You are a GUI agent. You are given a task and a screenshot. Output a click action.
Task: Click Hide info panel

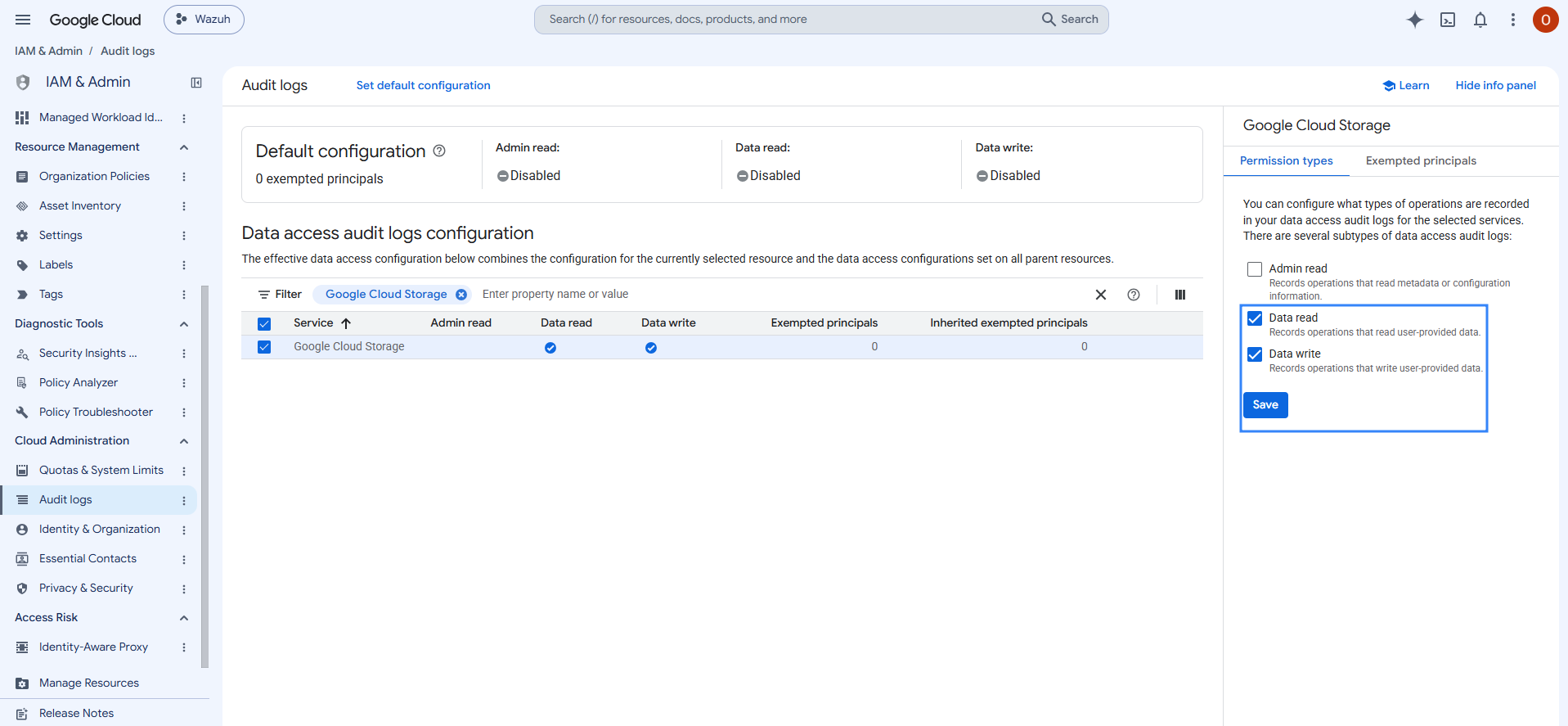tap(1496, 86)
